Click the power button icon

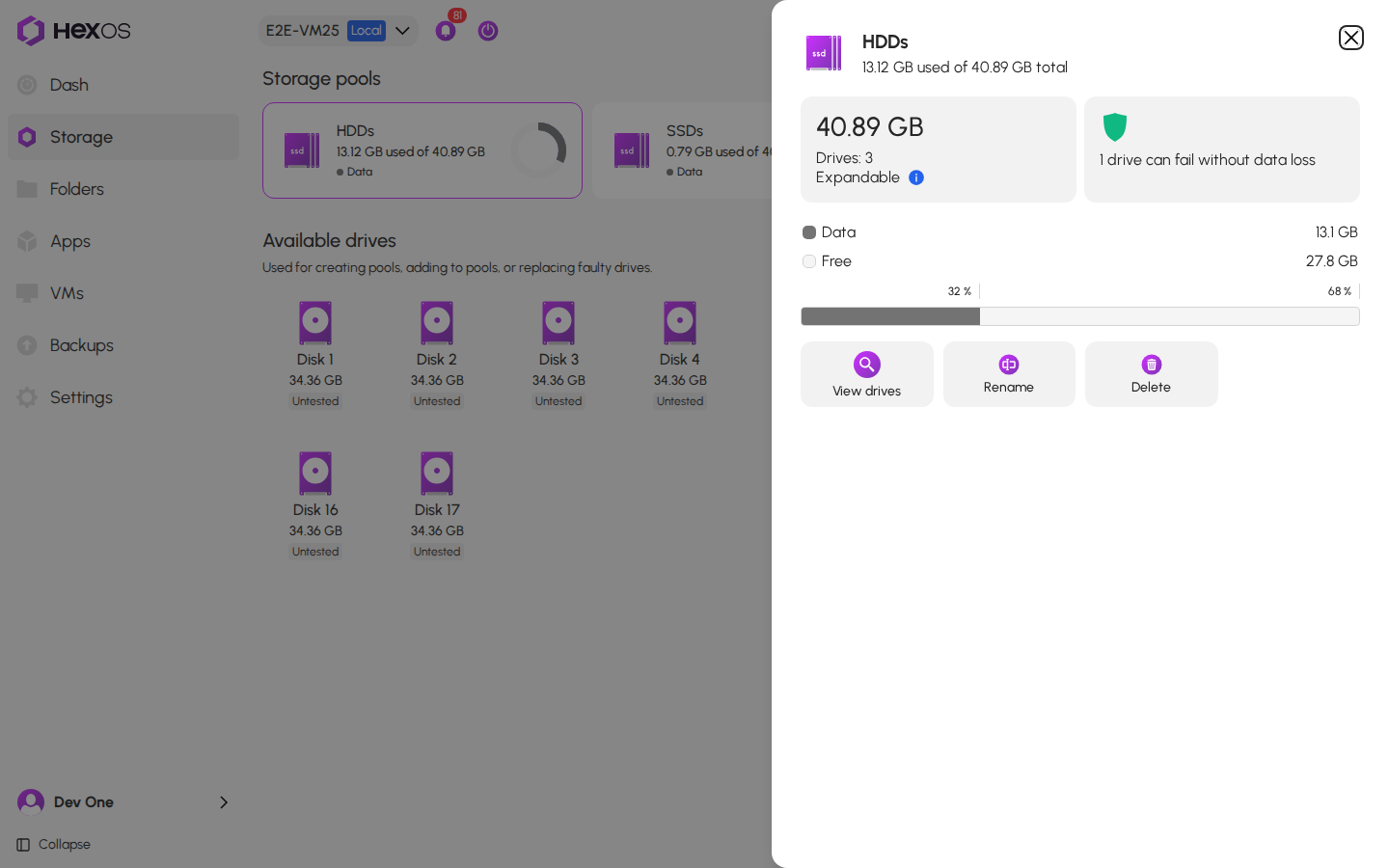[488, 31]
